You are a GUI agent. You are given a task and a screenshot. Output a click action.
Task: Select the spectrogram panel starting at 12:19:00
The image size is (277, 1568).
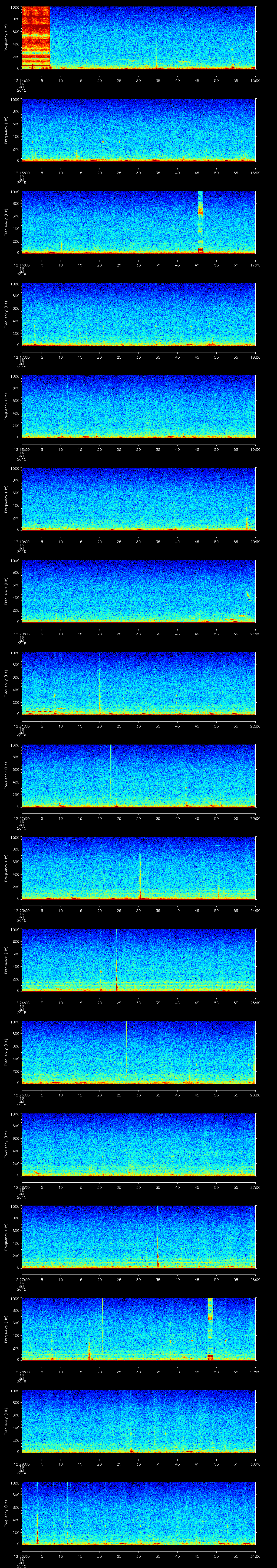click(x=138, y=499)
